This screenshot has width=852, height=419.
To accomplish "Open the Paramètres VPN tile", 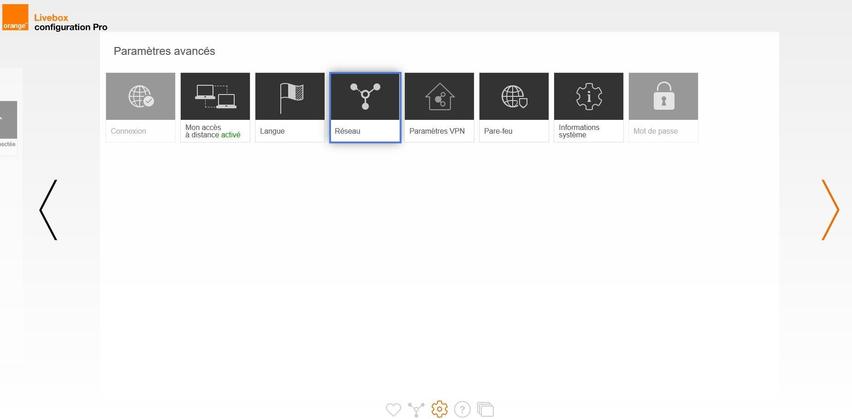I will (439, 107).
